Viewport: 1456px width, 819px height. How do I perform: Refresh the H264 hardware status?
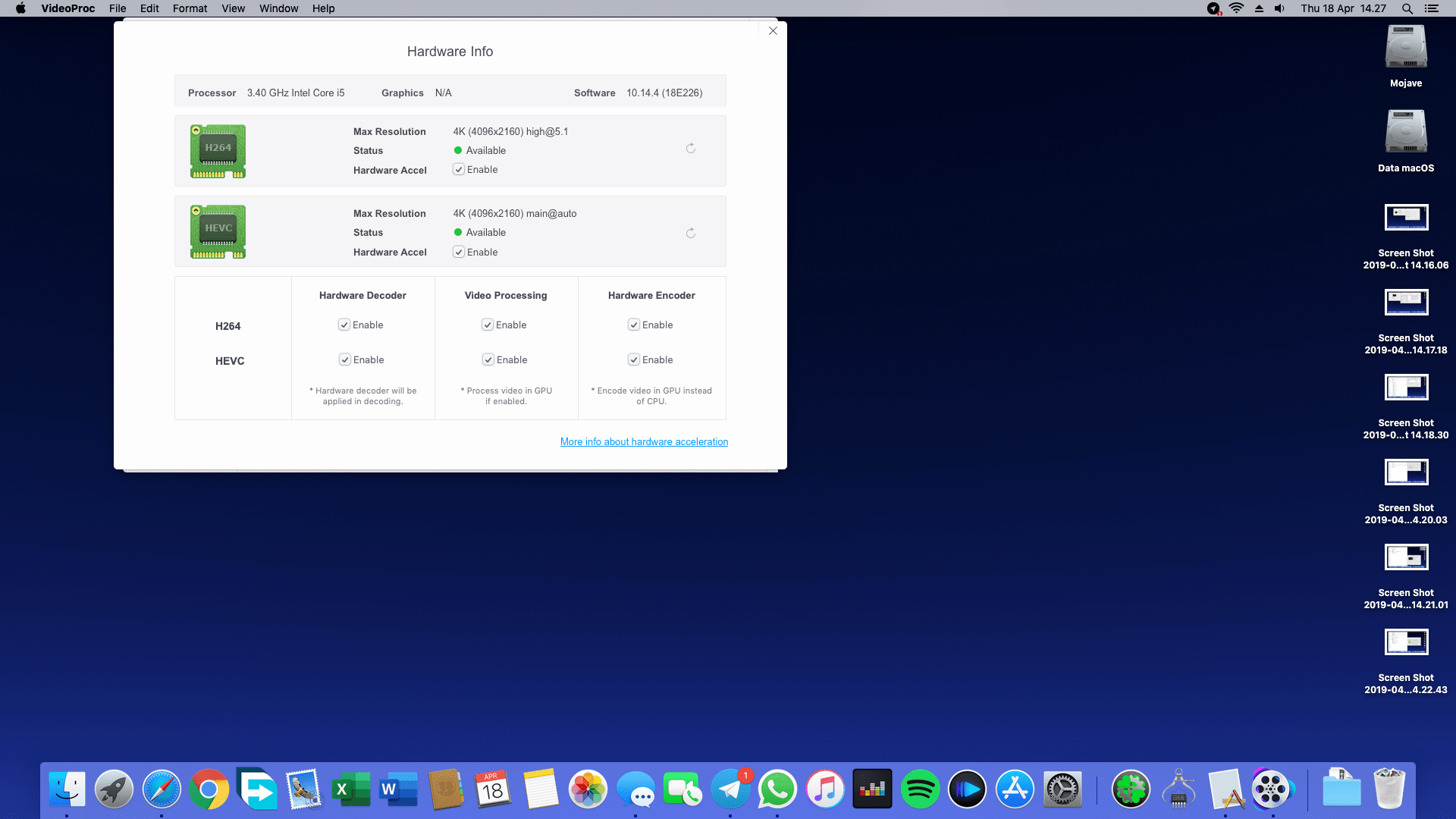point(691,149)
